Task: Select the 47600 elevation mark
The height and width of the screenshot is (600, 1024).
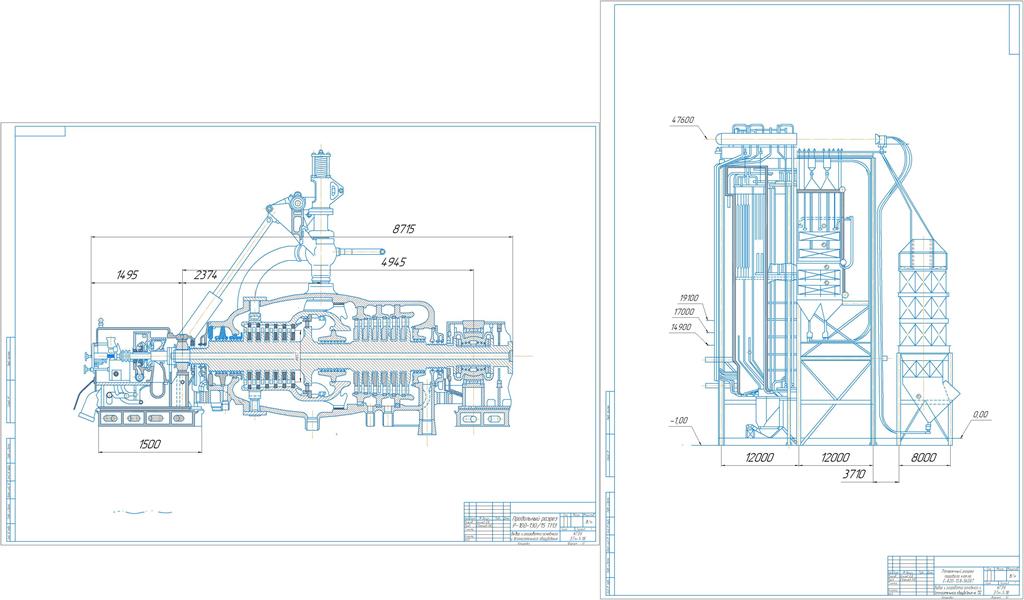Action: (683, 121)
